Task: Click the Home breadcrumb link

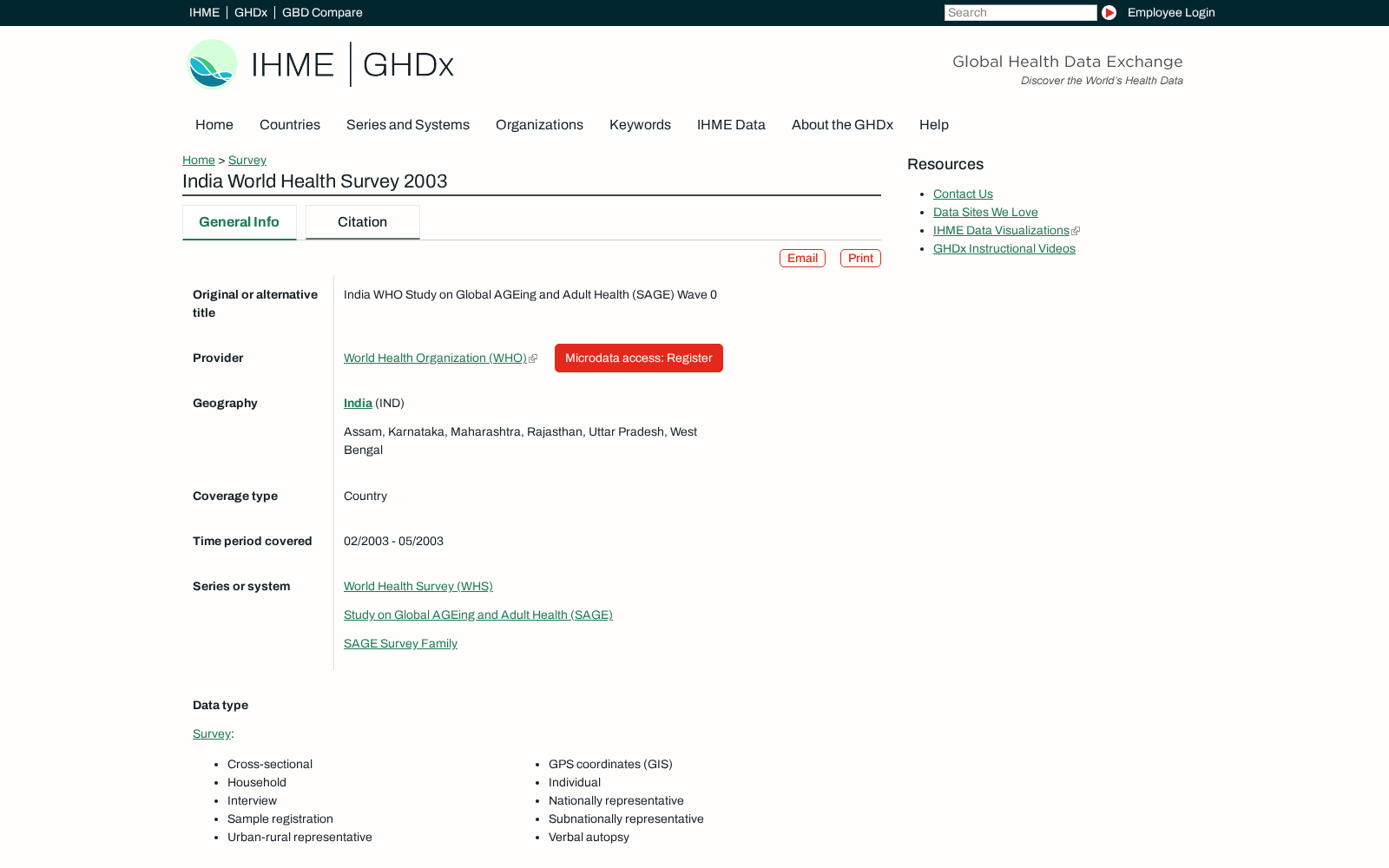Action: [199, 160]
